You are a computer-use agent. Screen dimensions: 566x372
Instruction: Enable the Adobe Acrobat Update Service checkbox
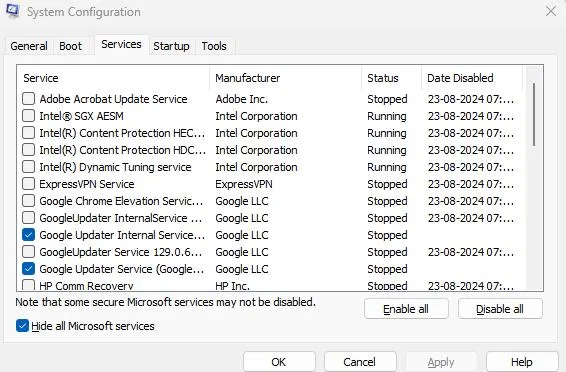[29, 99]
